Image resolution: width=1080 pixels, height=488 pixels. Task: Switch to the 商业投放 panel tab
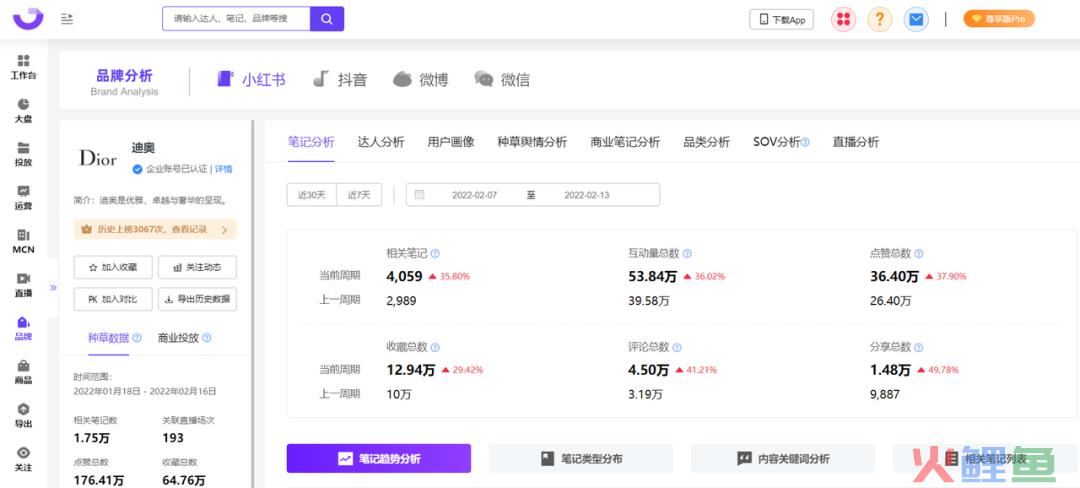(x=178, y=338)
